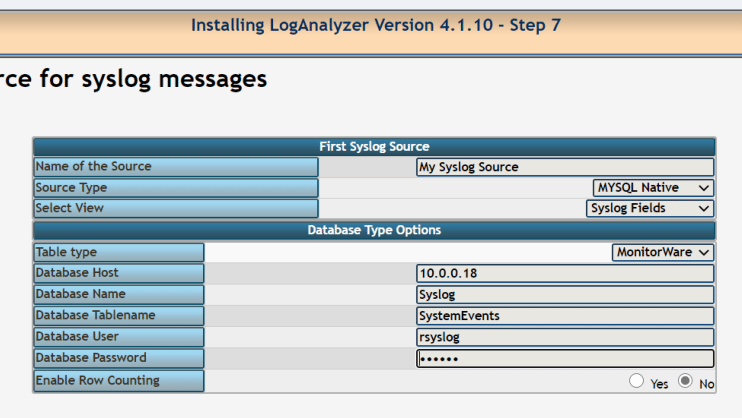
Task: Expand the Select View Syslog Fields dropdown
Action: 650,208
